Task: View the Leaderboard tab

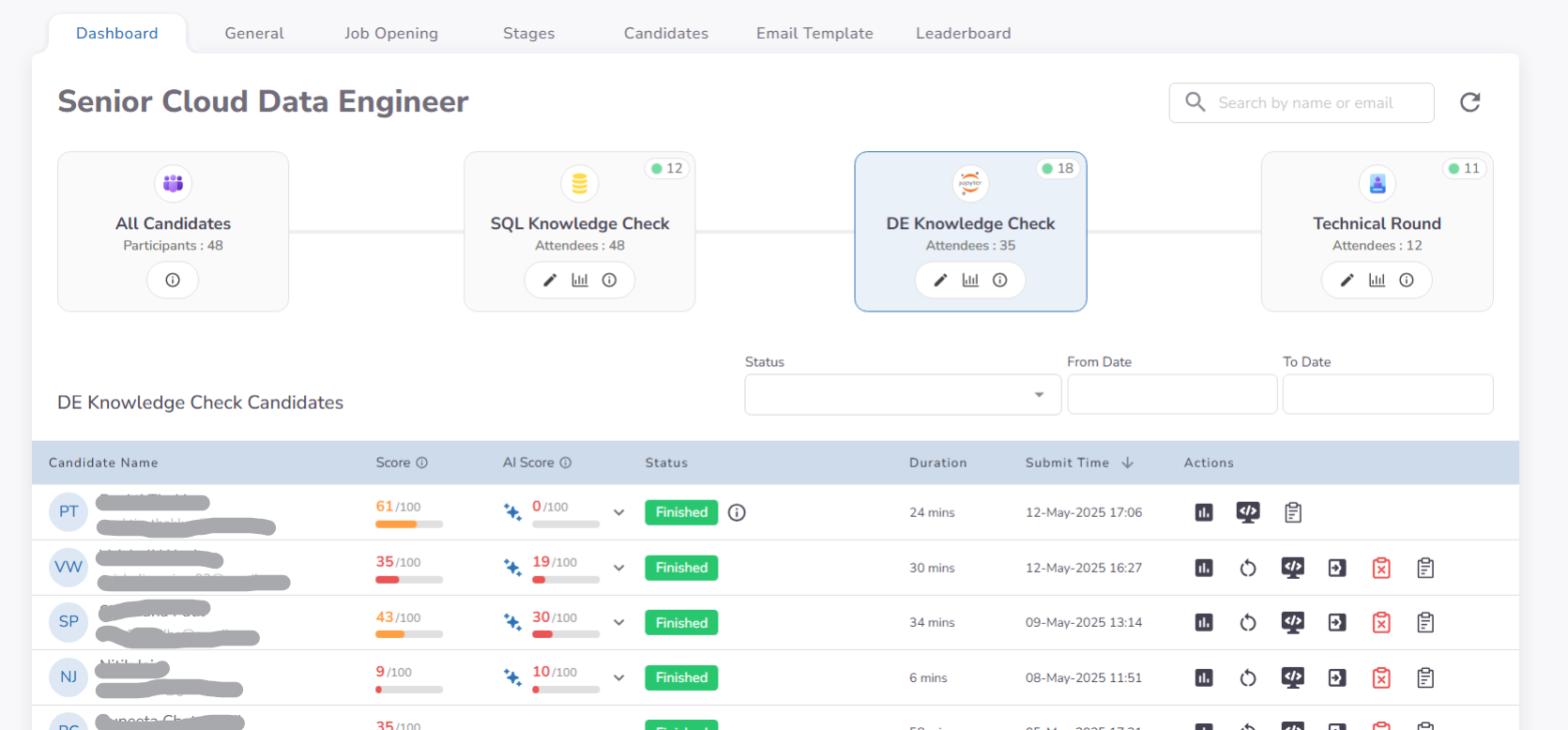Action: [x=964, y=34]
